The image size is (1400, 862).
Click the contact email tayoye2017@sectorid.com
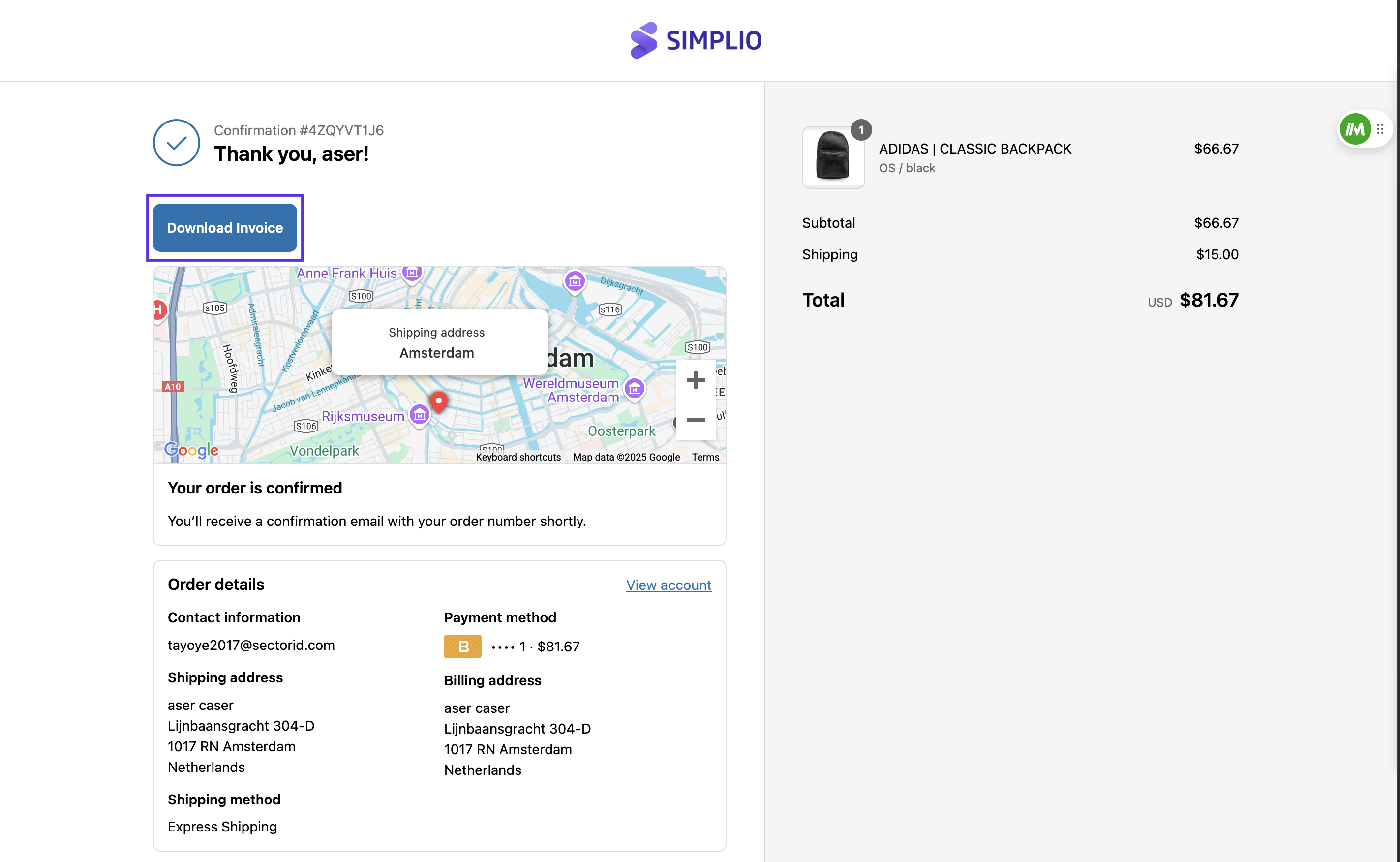(x=251, y=645)
